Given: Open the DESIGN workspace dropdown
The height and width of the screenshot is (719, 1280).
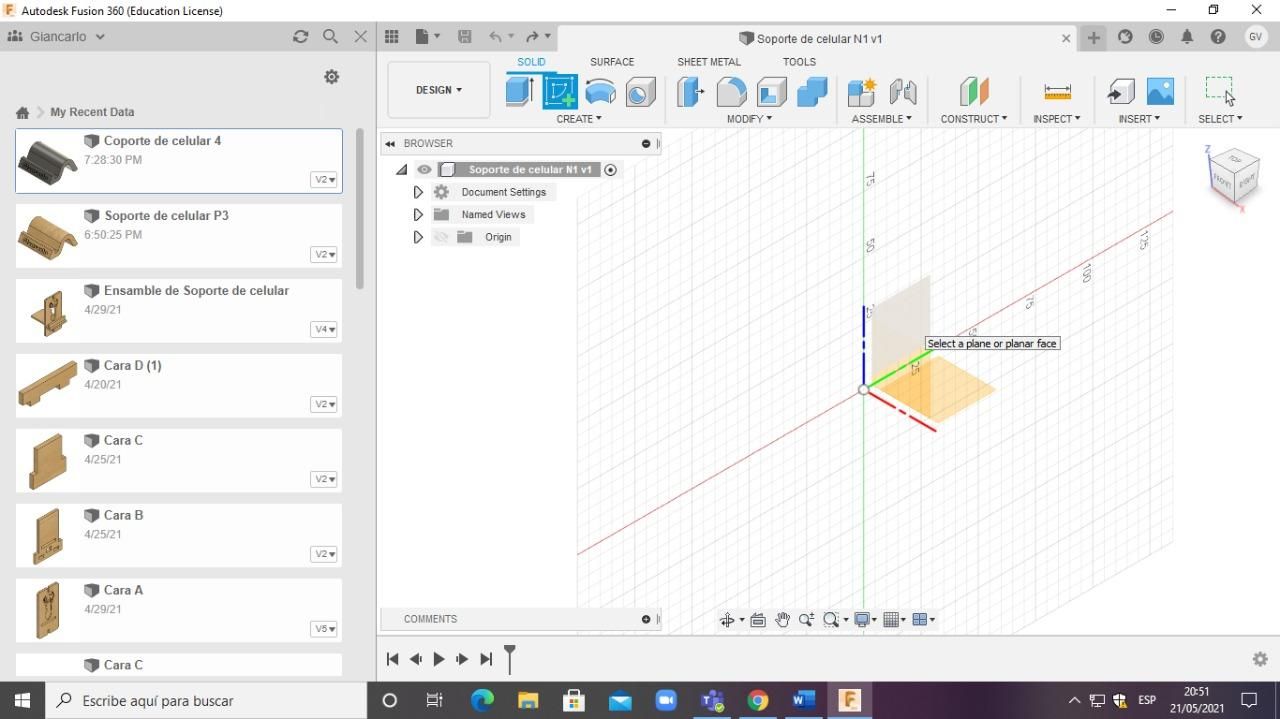Looking at the screenshot, I should 439,90.
